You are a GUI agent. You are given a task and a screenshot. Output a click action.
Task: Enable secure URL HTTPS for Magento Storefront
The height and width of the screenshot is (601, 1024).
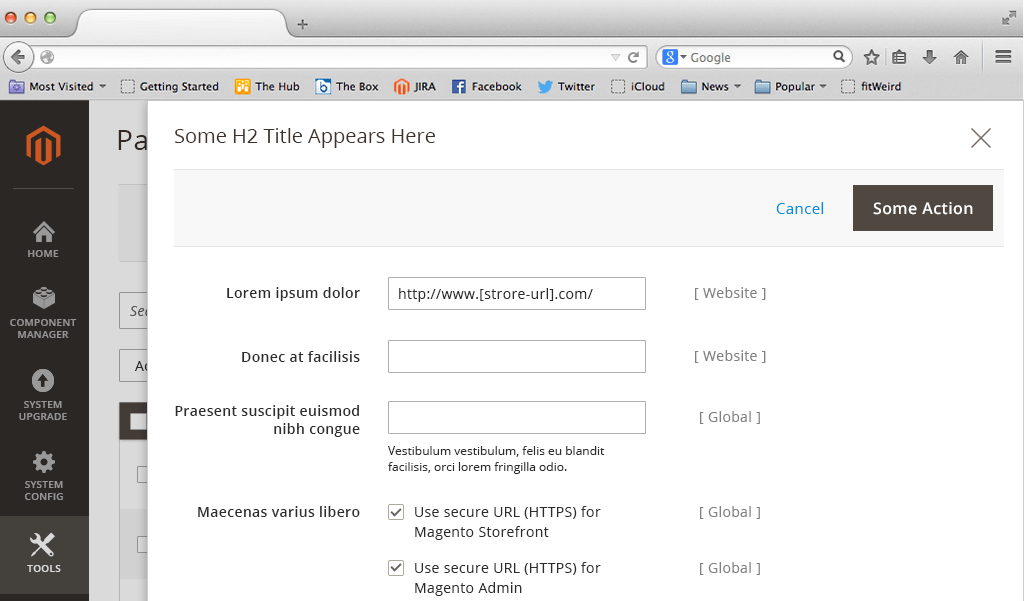396,511
